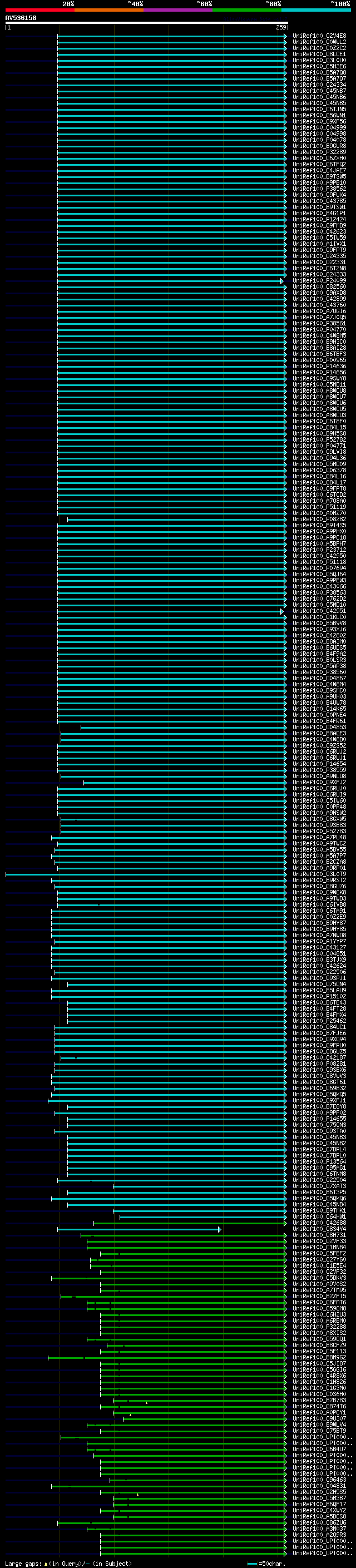
Task: Open hit UniRef100_Q42623
Action: click(319, 232)
